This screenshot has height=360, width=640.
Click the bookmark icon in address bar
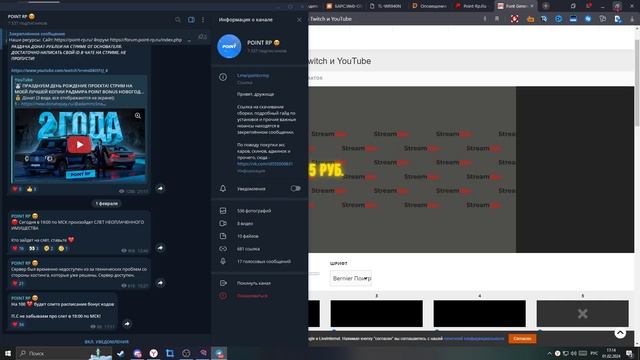[x=497, y=19]
